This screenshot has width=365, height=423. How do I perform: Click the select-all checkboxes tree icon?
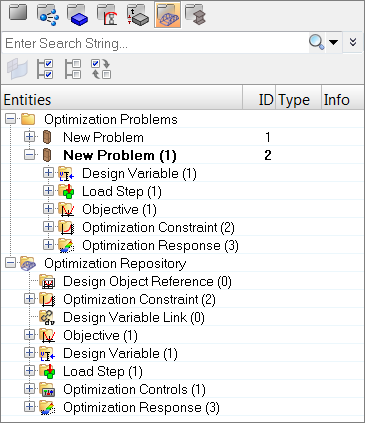[45, 69]
